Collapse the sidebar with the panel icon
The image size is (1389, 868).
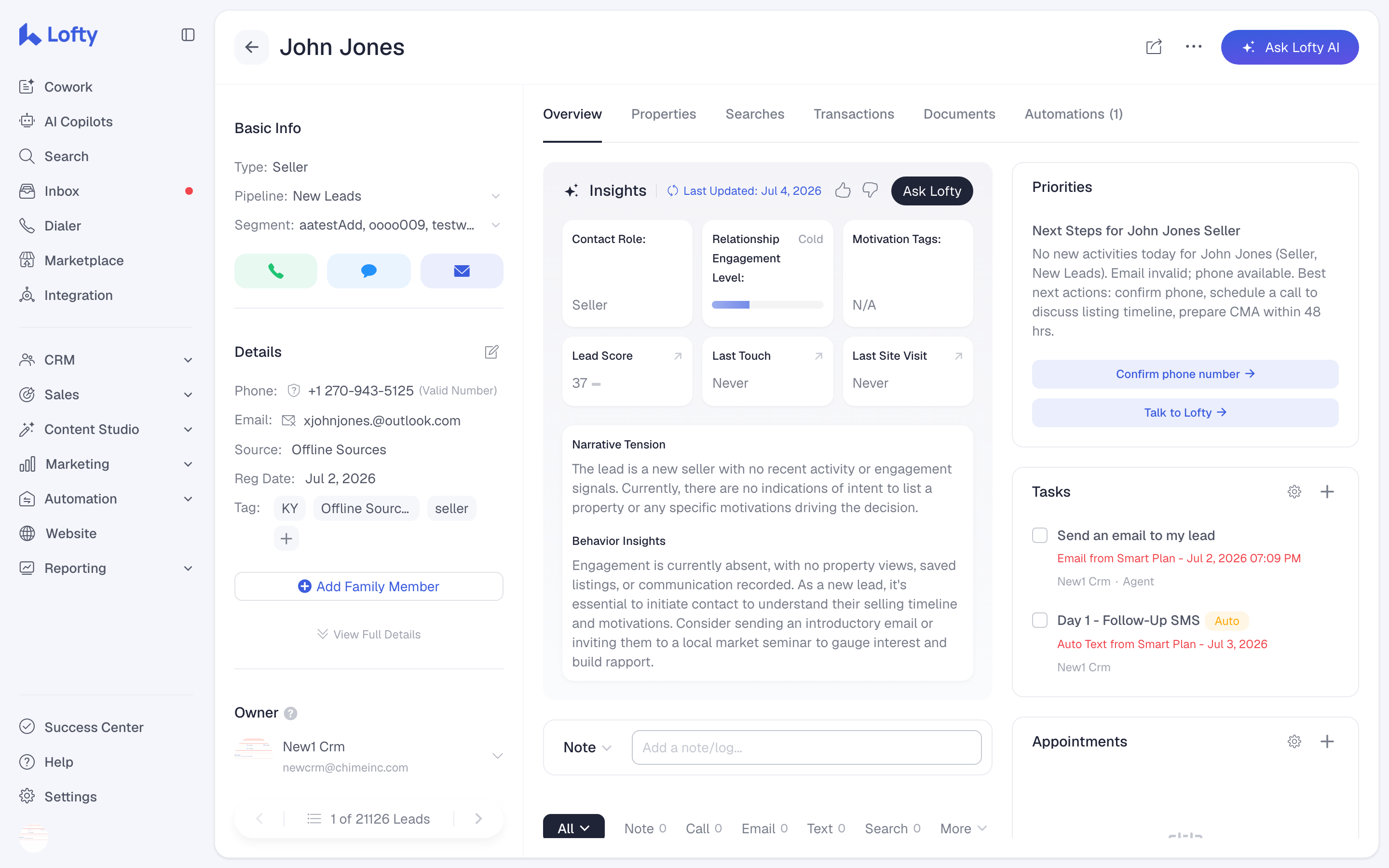pos(188,35)
